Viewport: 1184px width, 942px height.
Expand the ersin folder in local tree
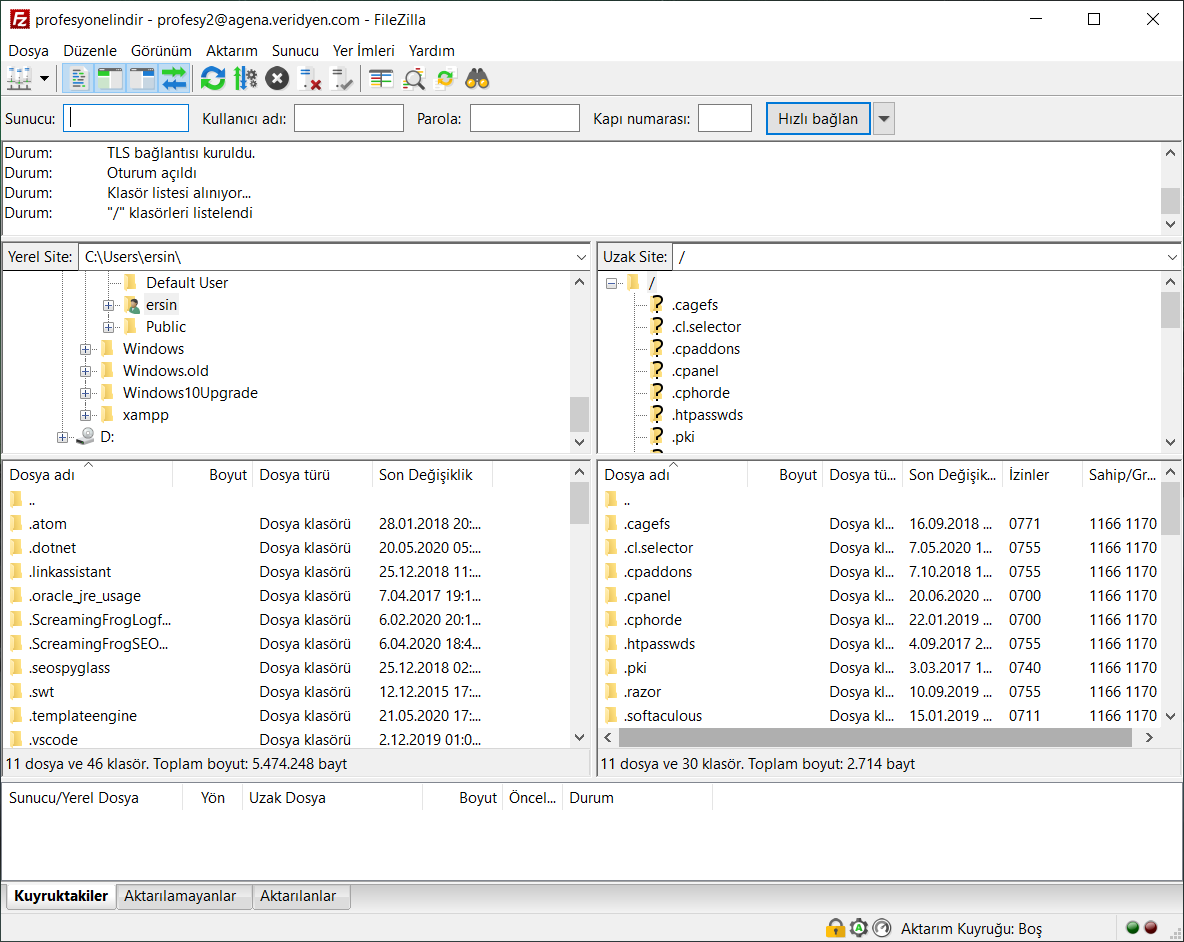point(108,305)
